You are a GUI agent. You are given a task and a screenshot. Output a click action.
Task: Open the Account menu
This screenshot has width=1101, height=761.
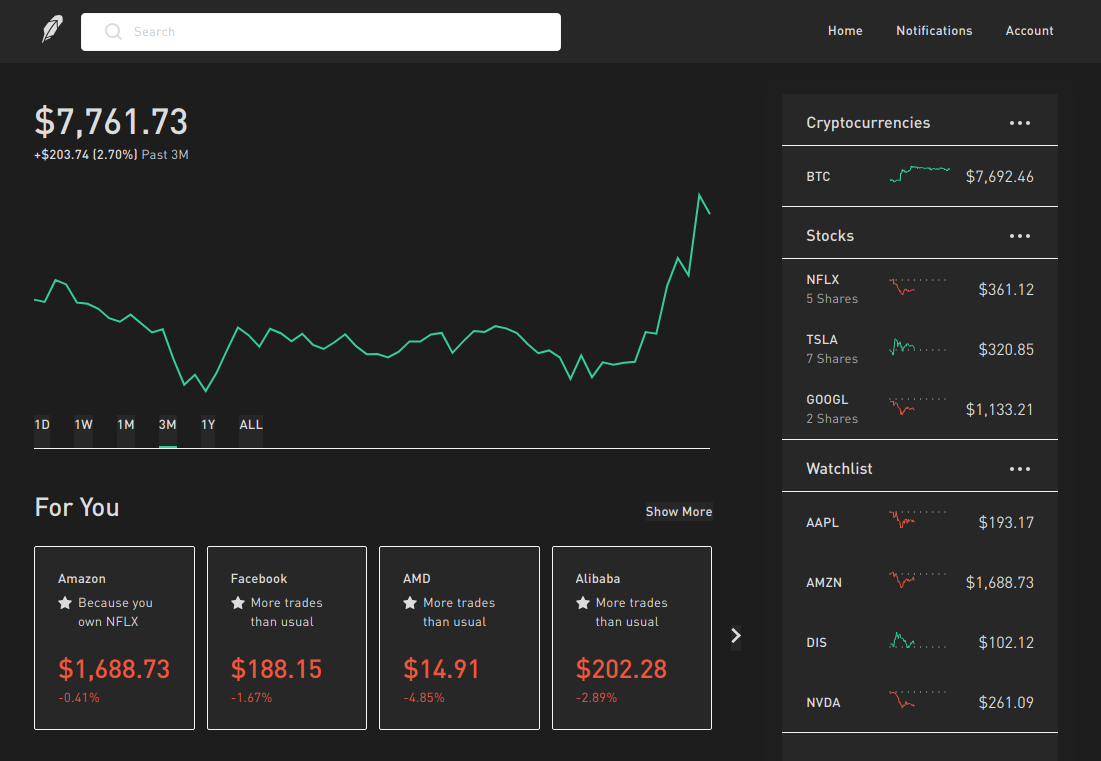point(1029,31)
